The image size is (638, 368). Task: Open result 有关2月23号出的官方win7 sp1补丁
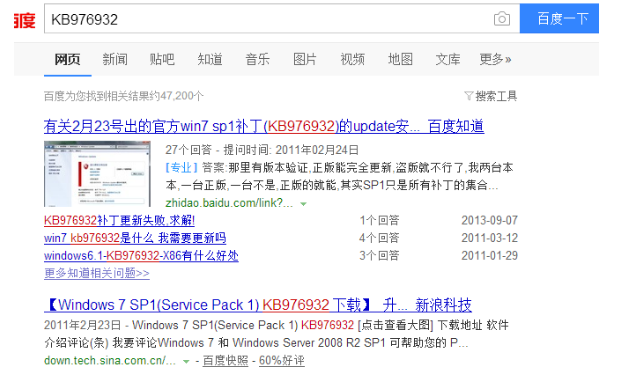pyautogui.click(x=264, y=126)
